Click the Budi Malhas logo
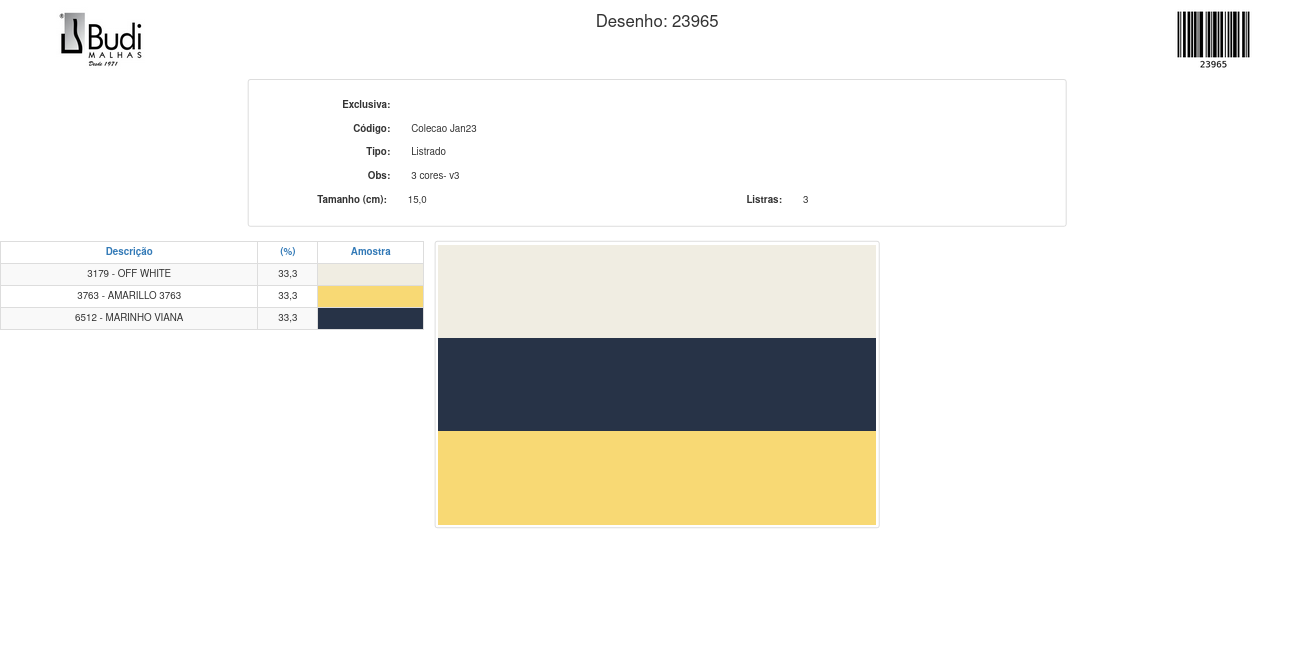This screenshot has width=1310, height=655. (101, 39)
